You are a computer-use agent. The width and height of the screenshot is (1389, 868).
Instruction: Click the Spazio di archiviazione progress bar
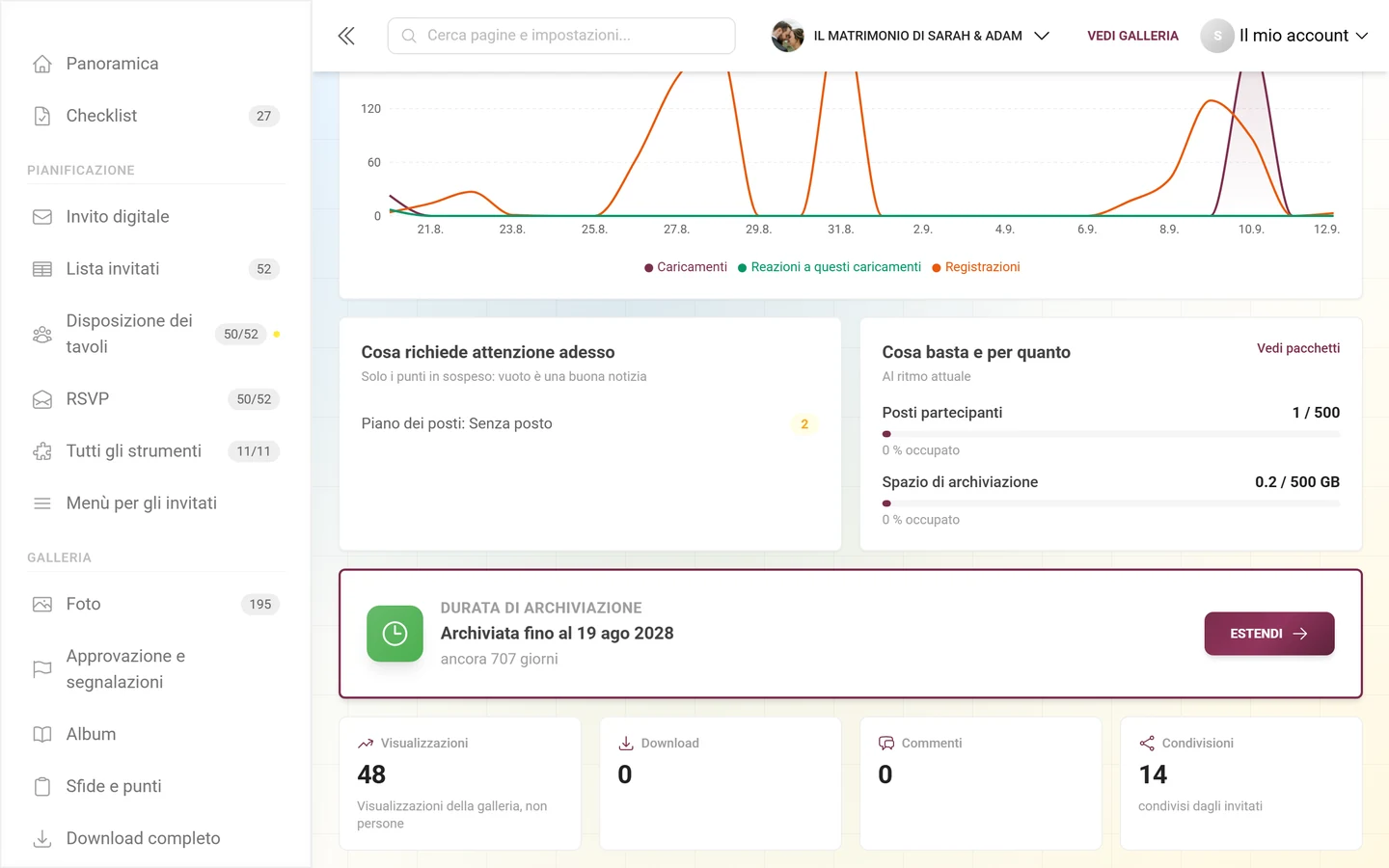1111,503
